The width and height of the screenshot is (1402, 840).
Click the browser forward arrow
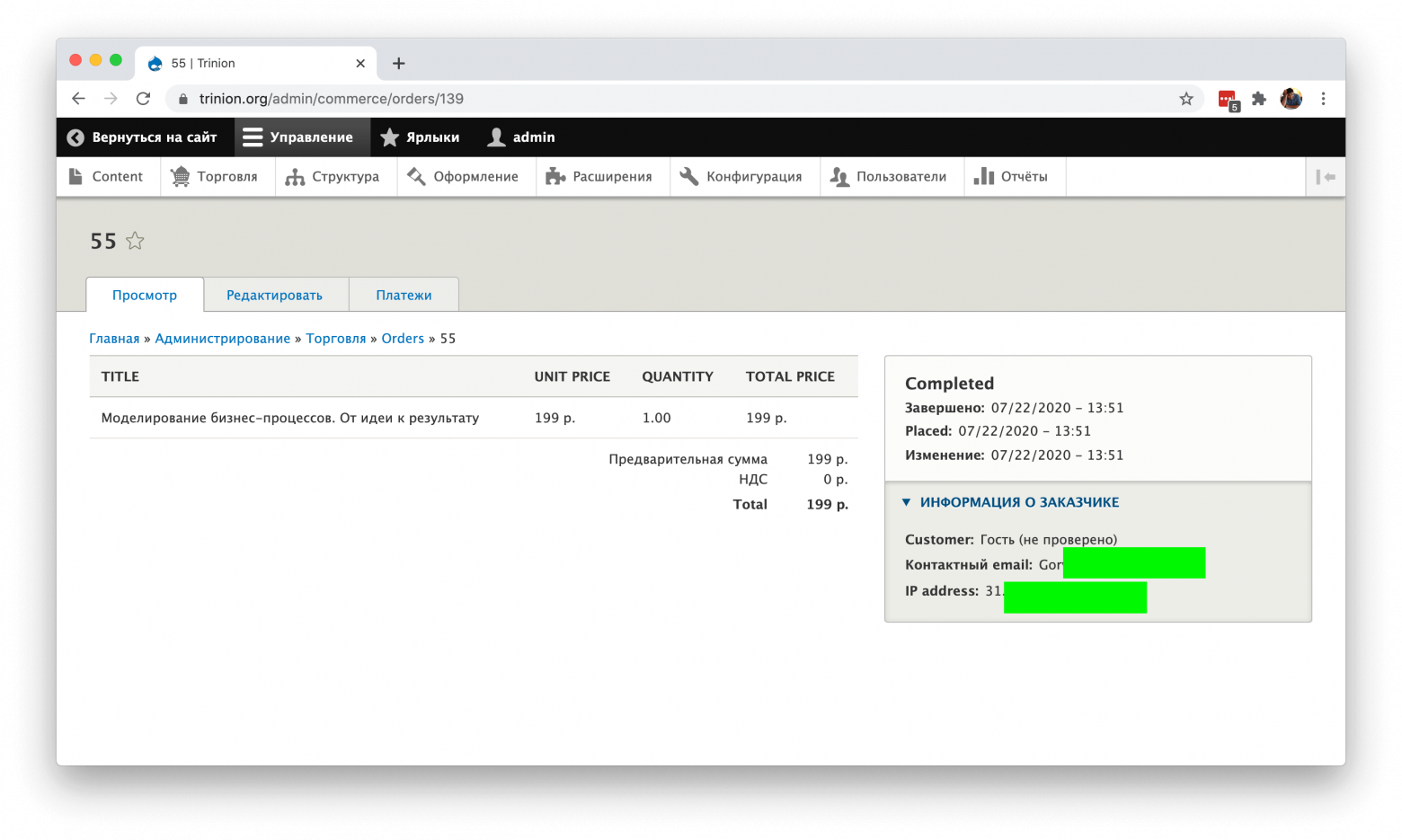pos(111,99)
